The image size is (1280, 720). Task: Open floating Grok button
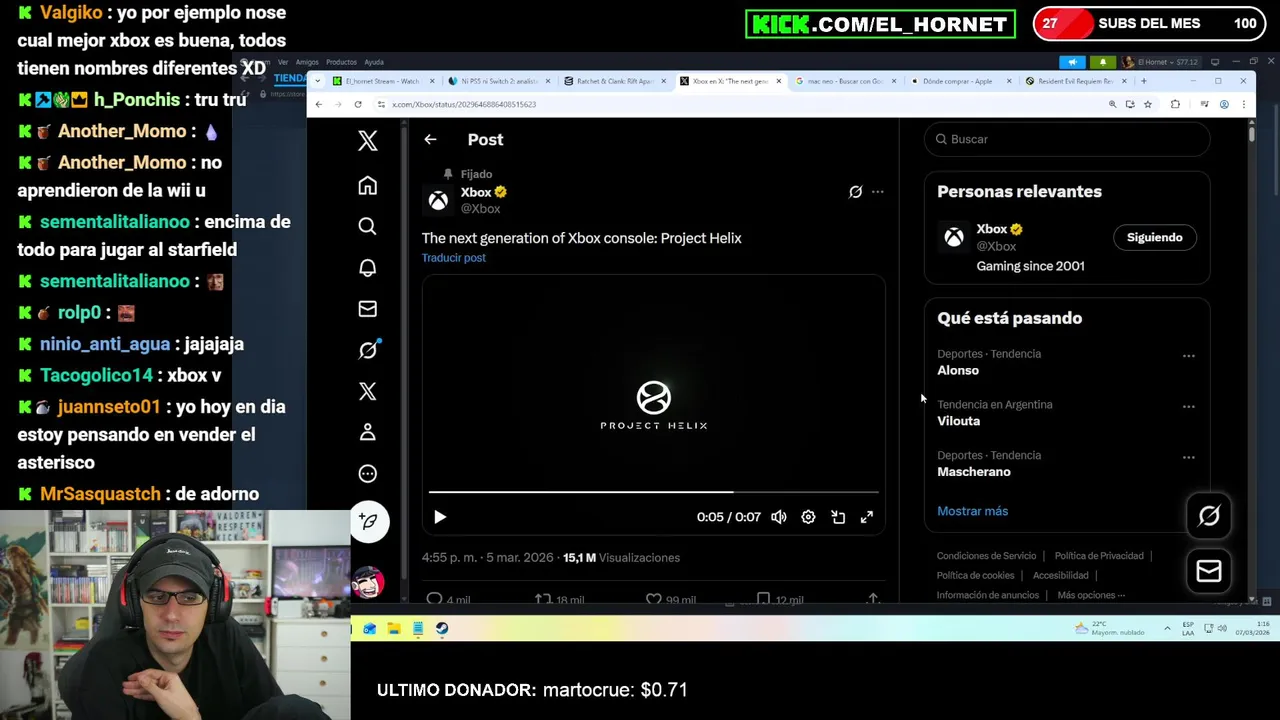point(1209,516)
